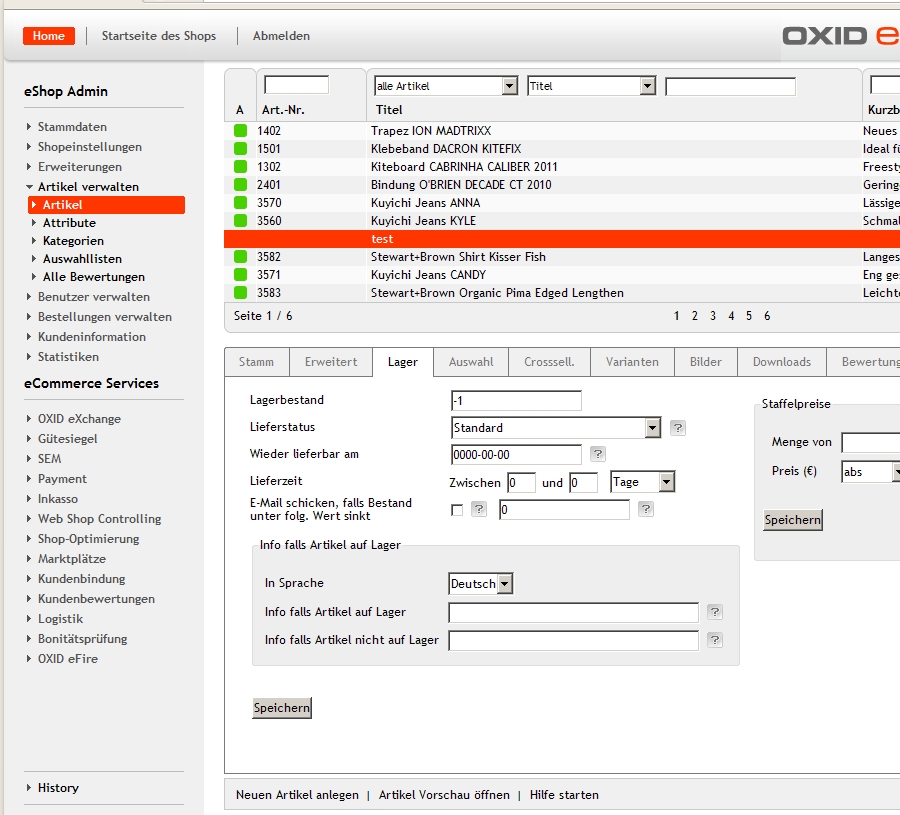Switch to the Varianten tab
The image size is (900, 815).
[632, 362]
